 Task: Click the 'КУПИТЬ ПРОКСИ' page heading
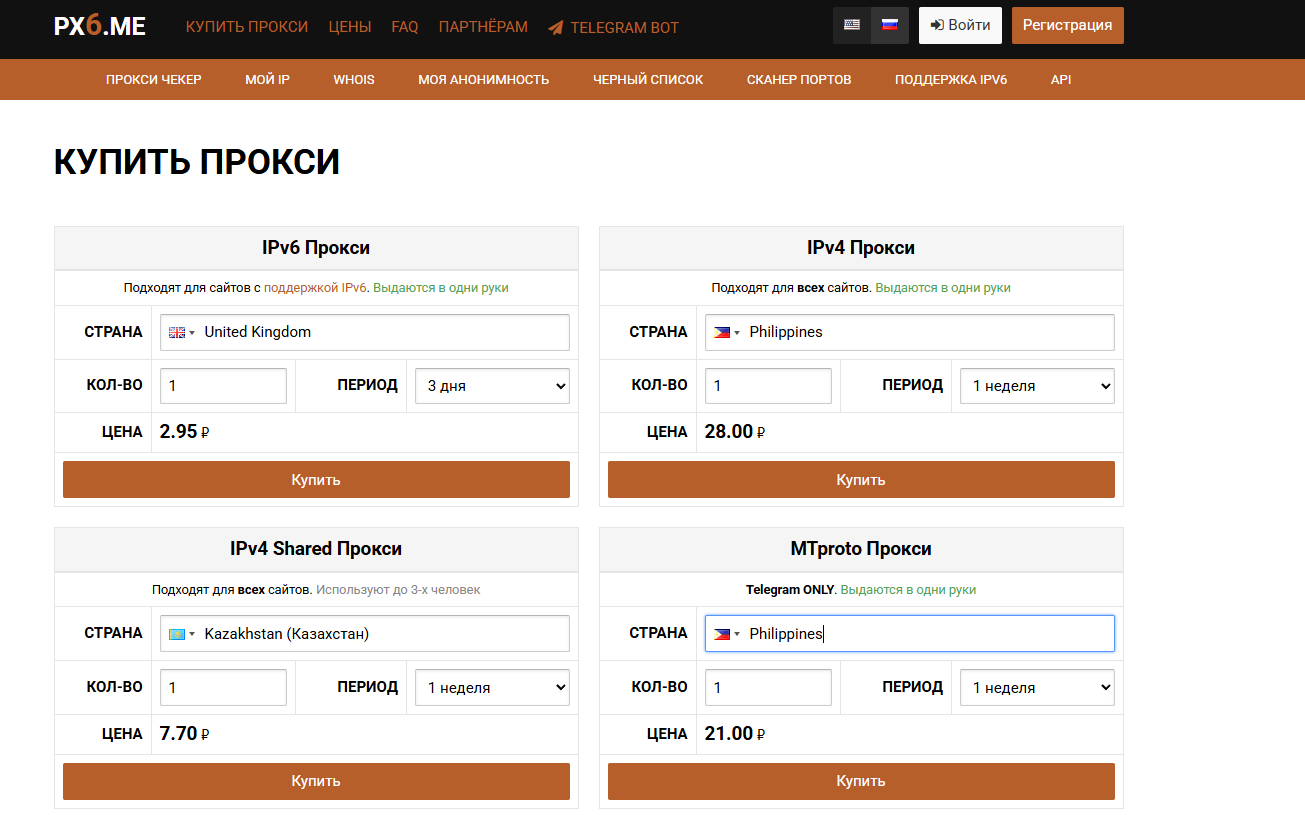(197, 162)
